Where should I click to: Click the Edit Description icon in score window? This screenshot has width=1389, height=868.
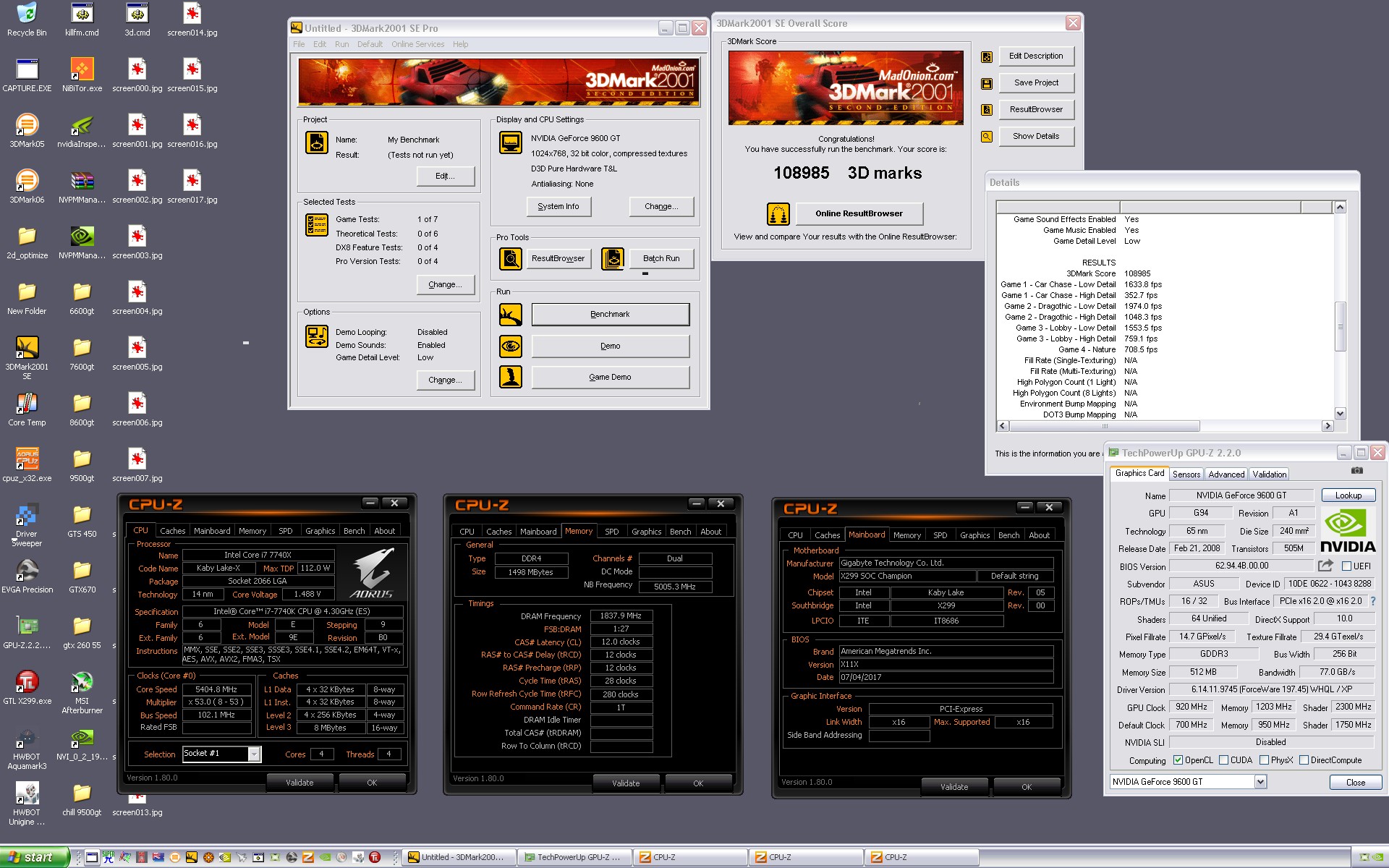pyautogui.click(x=987, y=57)
